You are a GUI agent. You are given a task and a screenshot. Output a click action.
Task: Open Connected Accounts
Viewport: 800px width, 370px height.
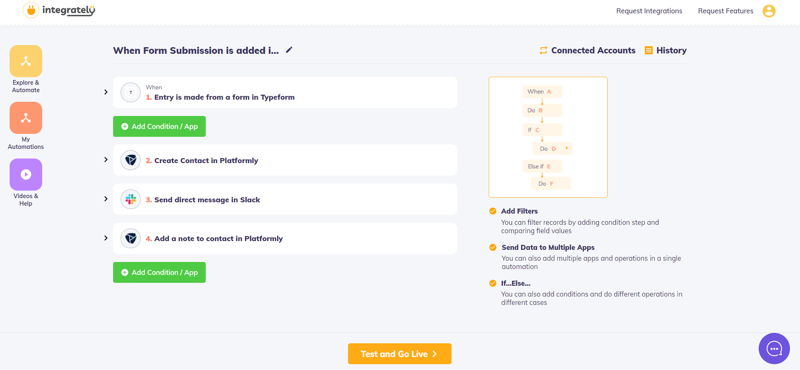pyautogui.click(x=587, y=50)
